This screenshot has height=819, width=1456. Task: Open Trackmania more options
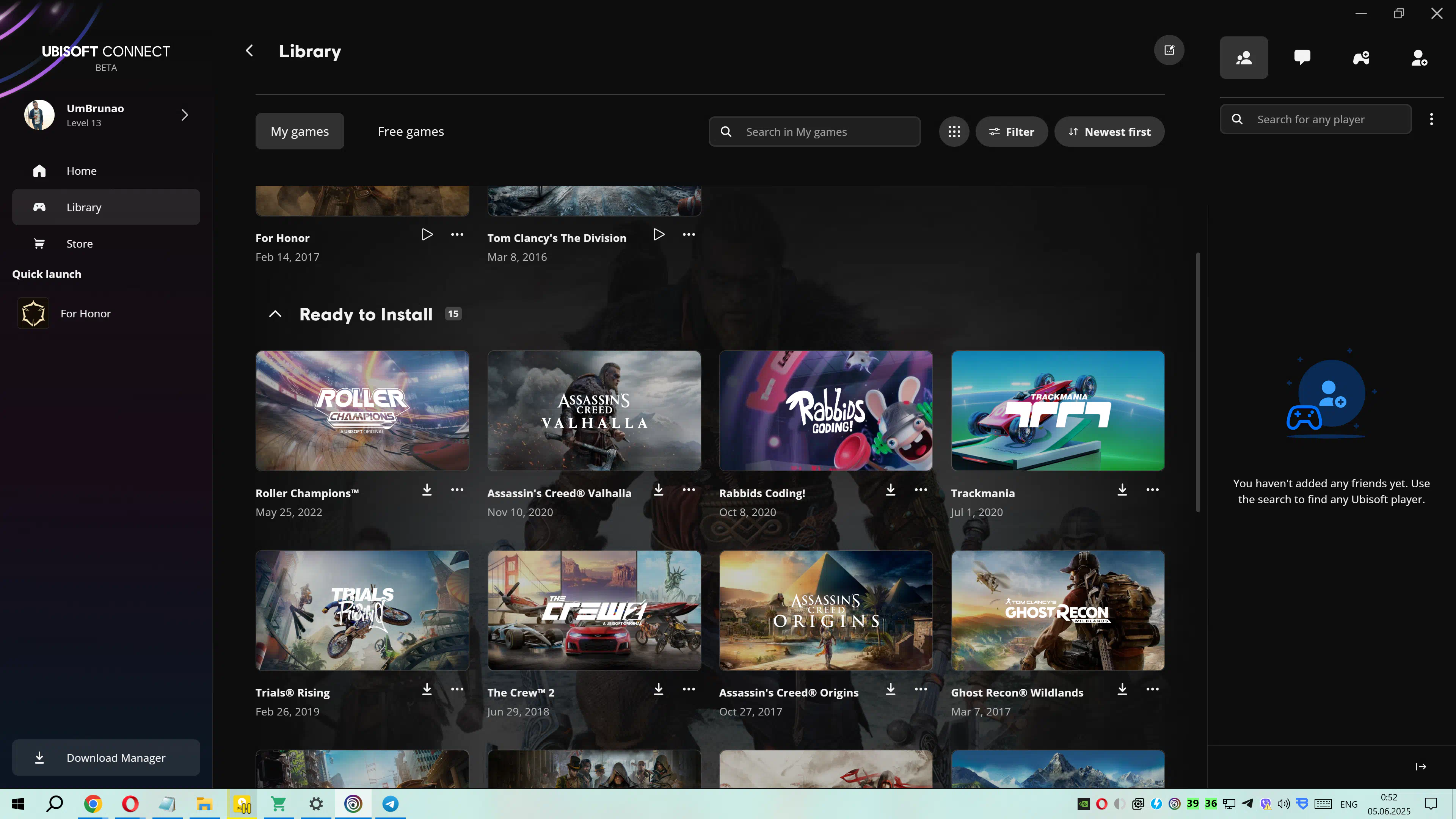(x=1153, y=490)
